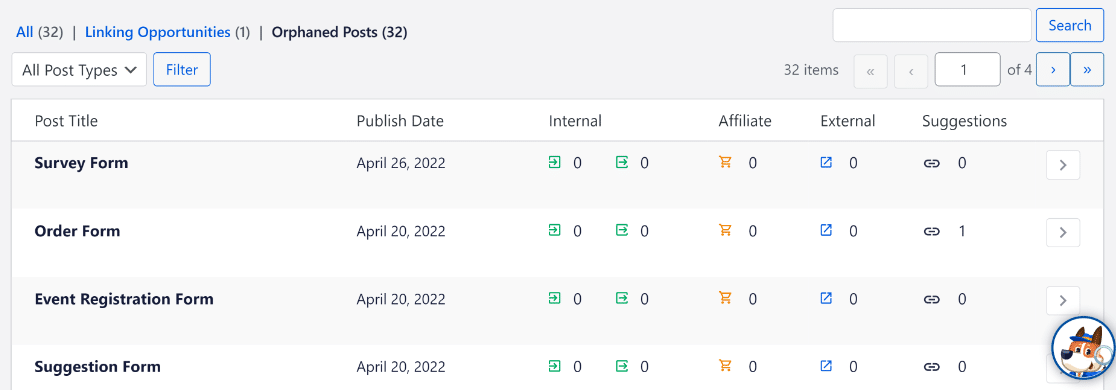The image size is (1116, 390).
Task: Open the All Post Types dropdown
Action: click(x=79, y=70)
